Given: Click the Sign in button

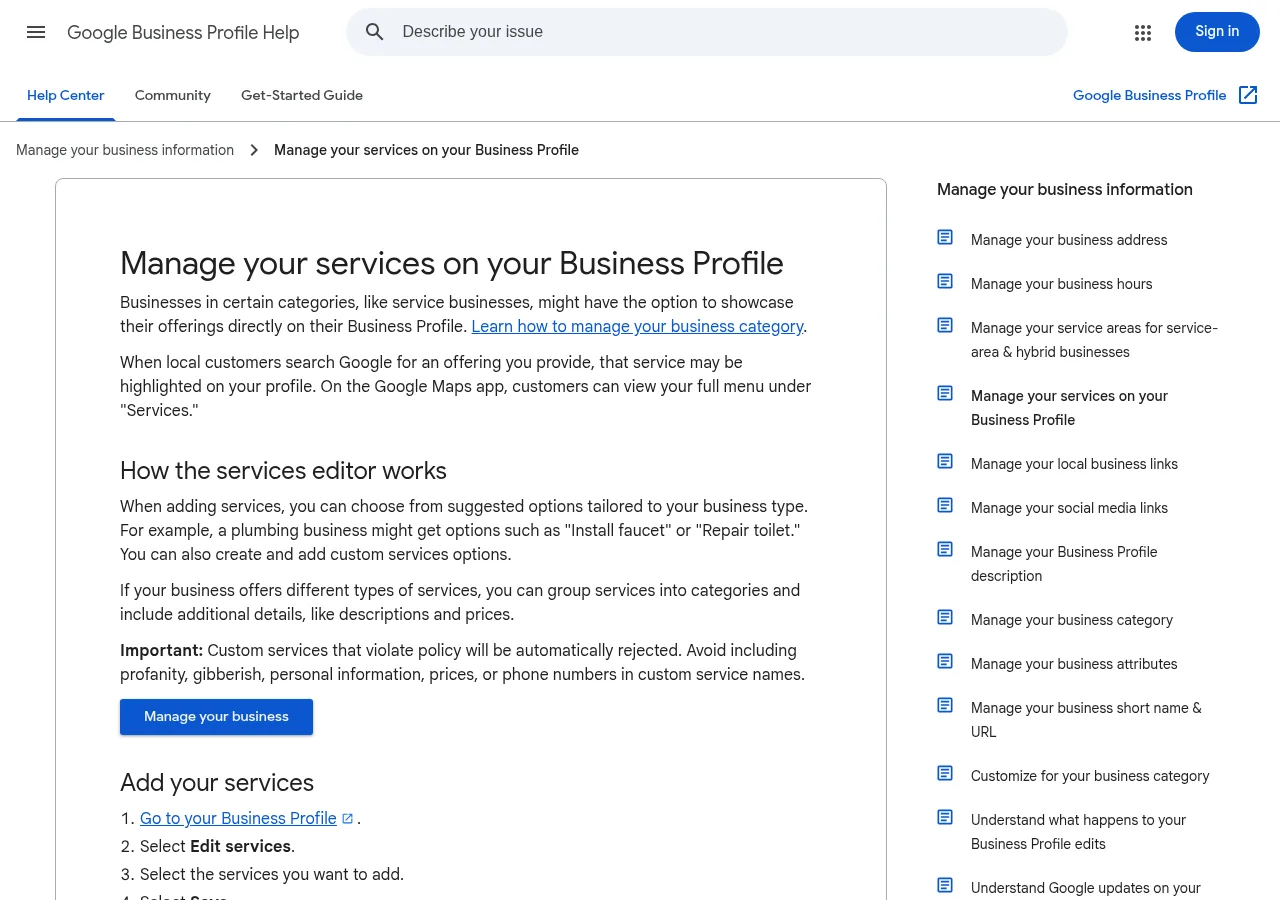Looking at the screenshot, I should pyautogui.click(x=1217, y=32).
